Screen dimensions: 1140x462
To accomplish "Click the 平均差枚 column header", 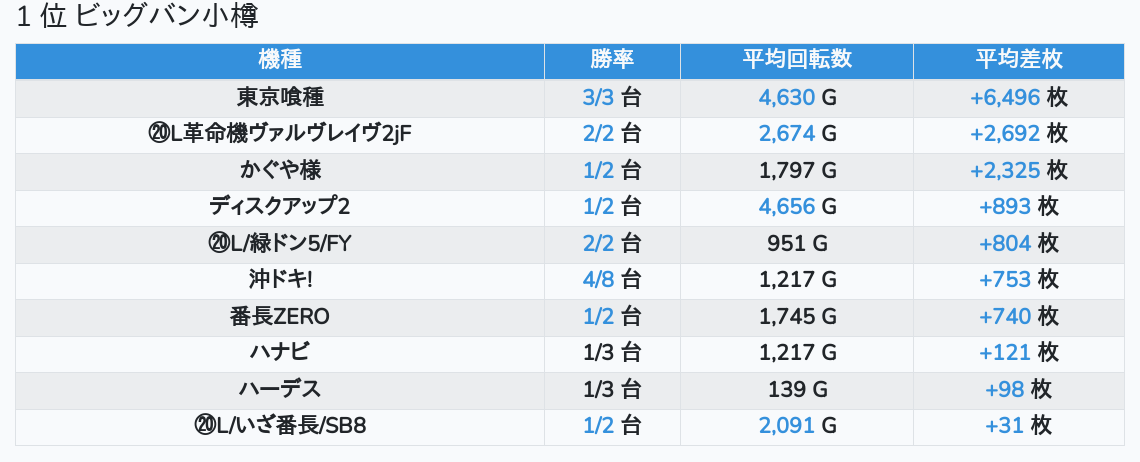I will 1019,60.
